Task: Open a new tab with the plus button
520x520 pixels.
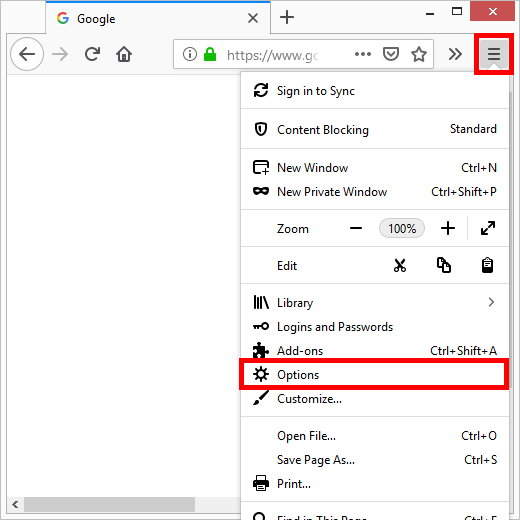Action: (287, 17)
